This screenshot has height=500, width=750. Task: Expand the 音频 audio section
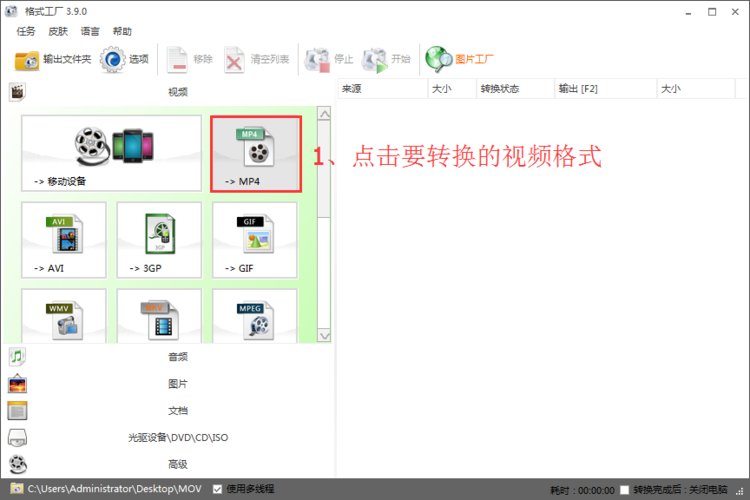pyautogui.click(x=178, y=357)
